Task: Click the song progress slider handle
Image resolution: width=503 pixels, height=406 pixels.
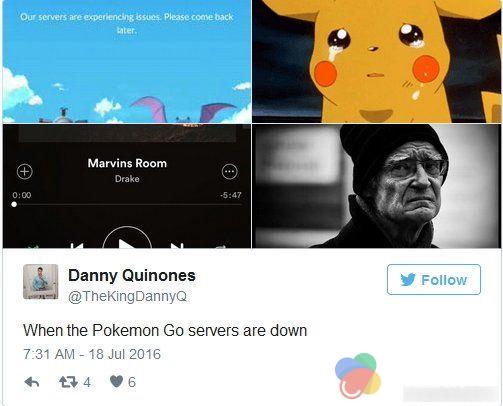Action: (14, 204)
